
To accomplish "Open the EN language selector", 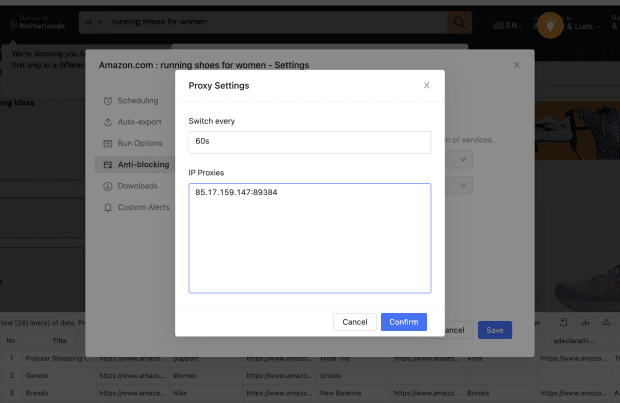I will click(x=508, y=26).
